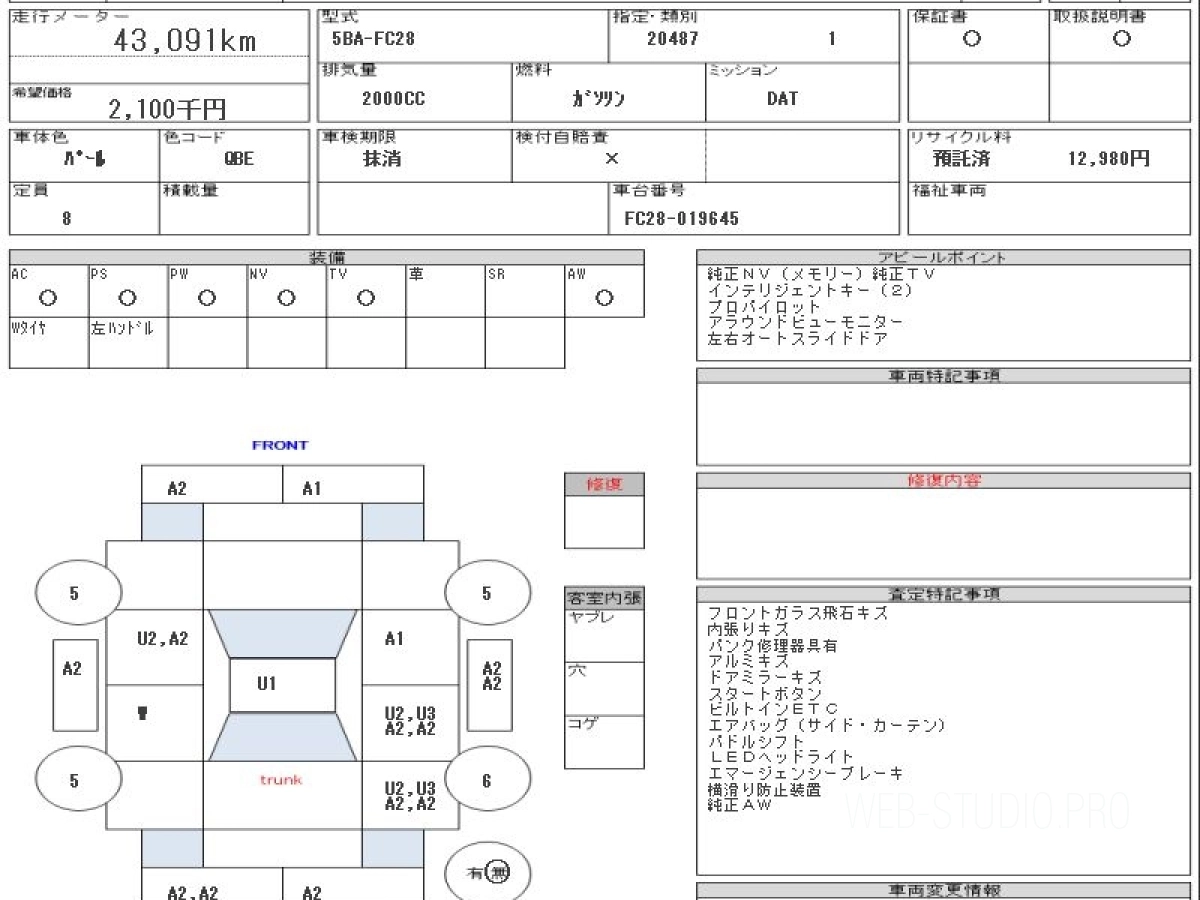
Task: Select the fuel type ガソリン
Action: [598, 99]
